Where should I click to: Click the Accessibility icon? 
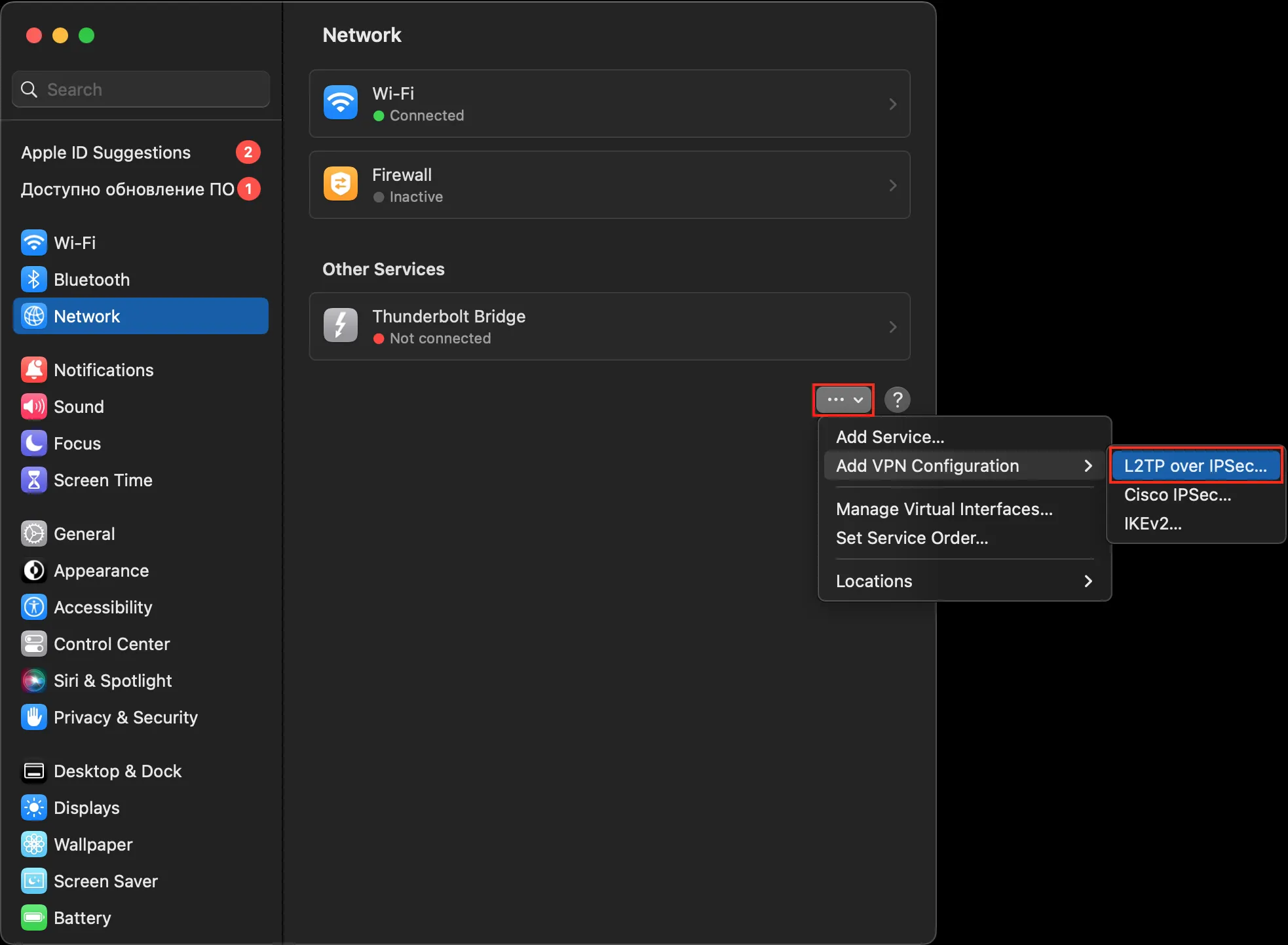pyautogui.click(x=33, y=607)
